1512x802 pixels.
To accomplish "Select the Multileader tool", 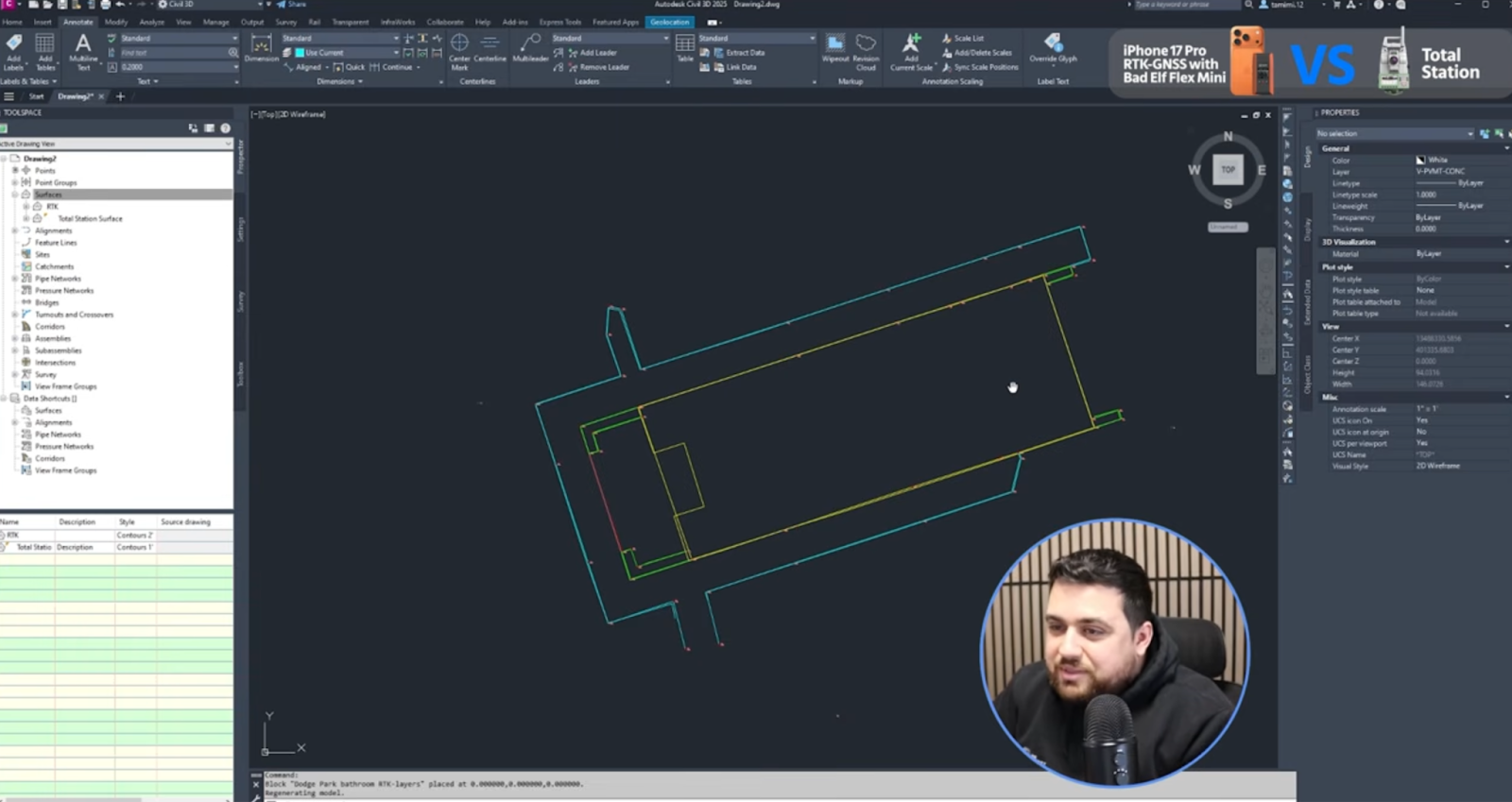I will [530, 48].
